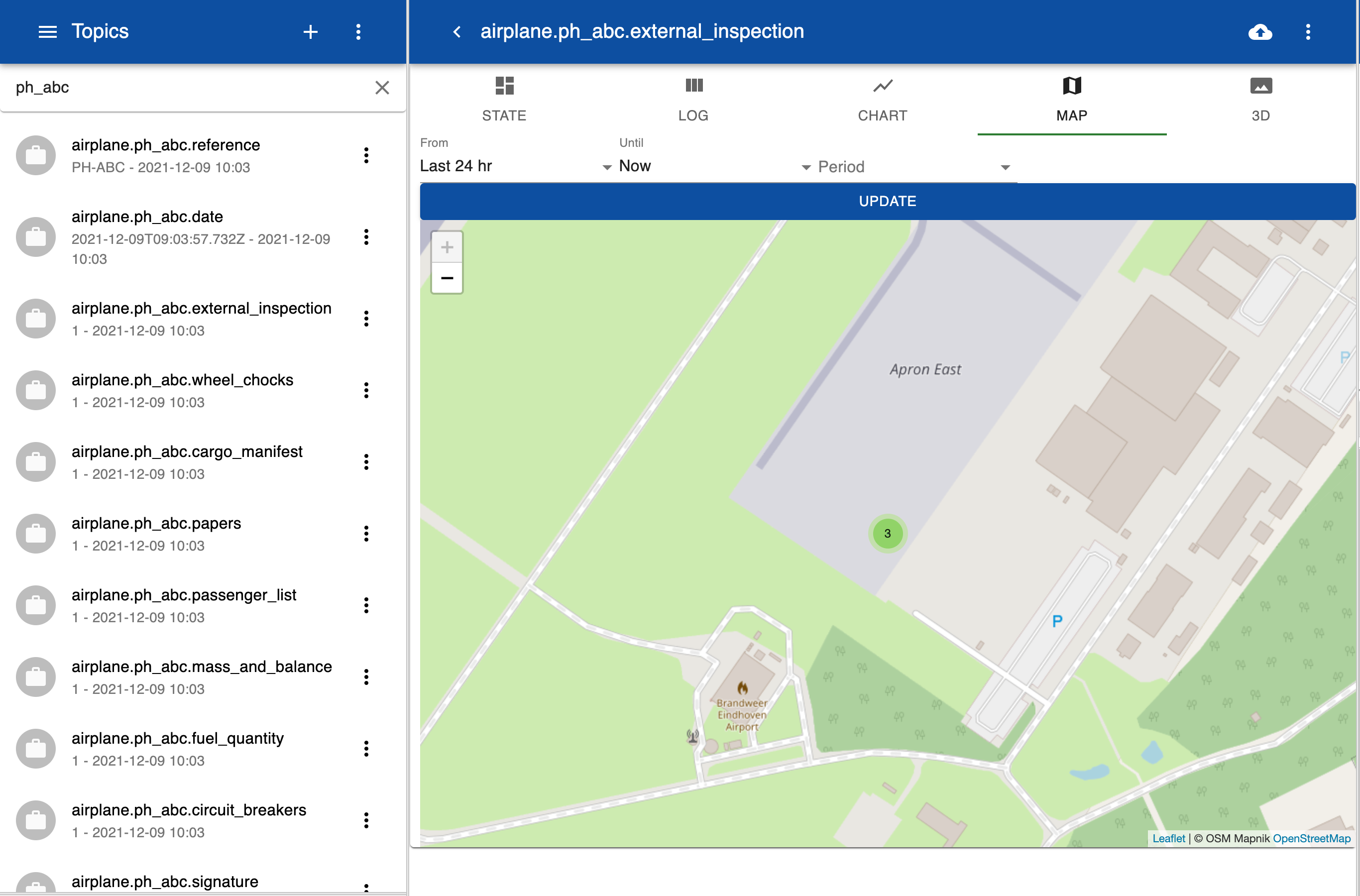Select airplane.ph_abc.external_inspection in the list

pyautogui.click(x=203, y=319)
